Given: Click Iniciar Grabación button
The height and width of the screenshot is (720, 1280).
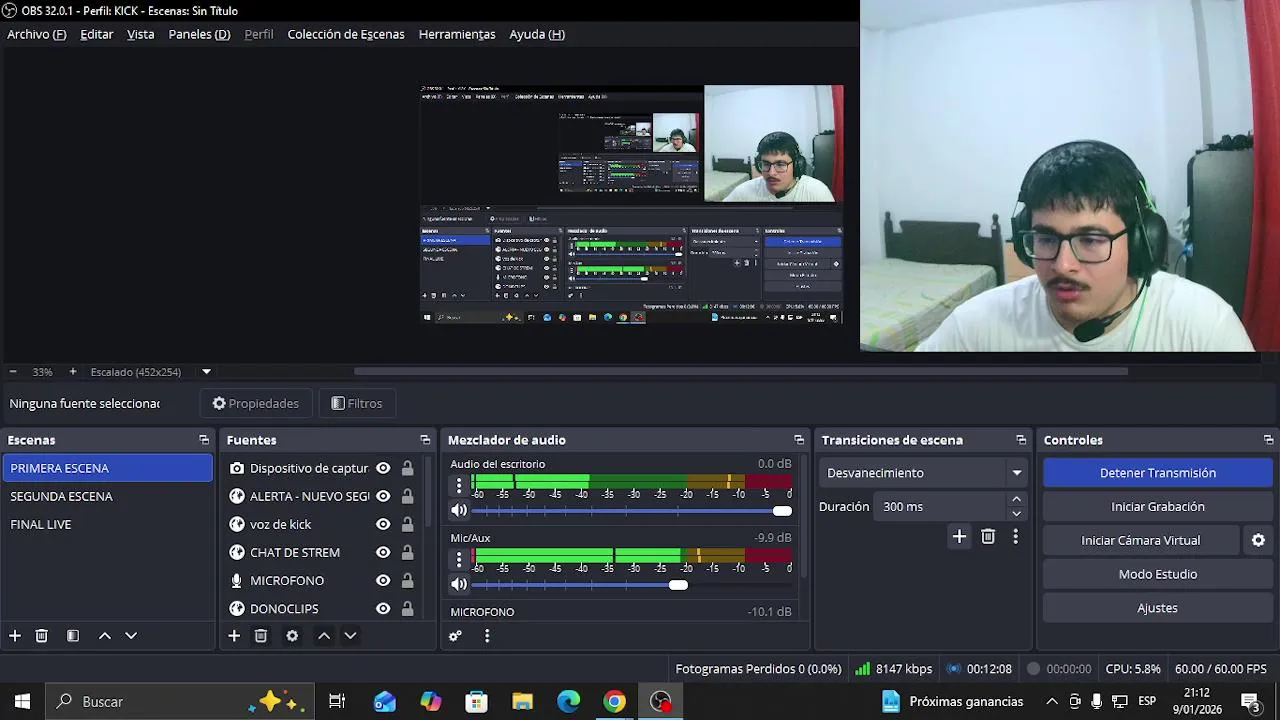Looking at the screenshot, I should point(1158,507).
